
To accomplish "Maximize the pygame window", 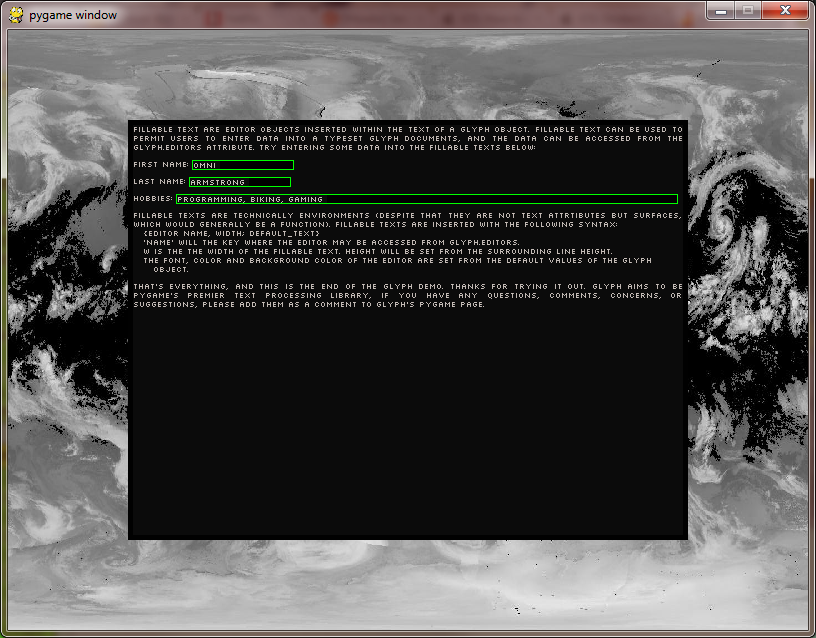I will pos(748,10).
